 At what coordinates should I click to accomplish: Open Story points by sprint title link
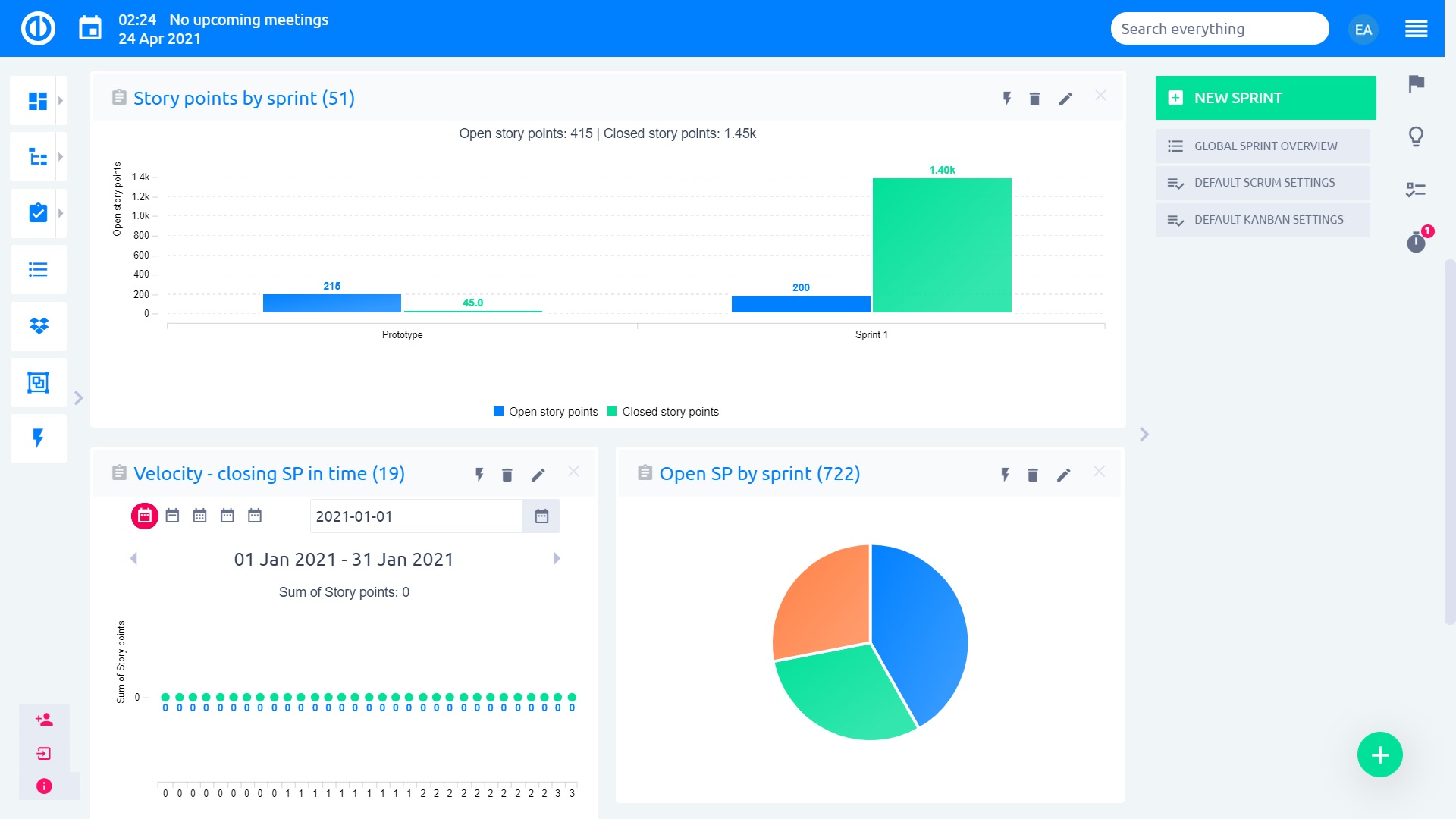pos(243,99)
